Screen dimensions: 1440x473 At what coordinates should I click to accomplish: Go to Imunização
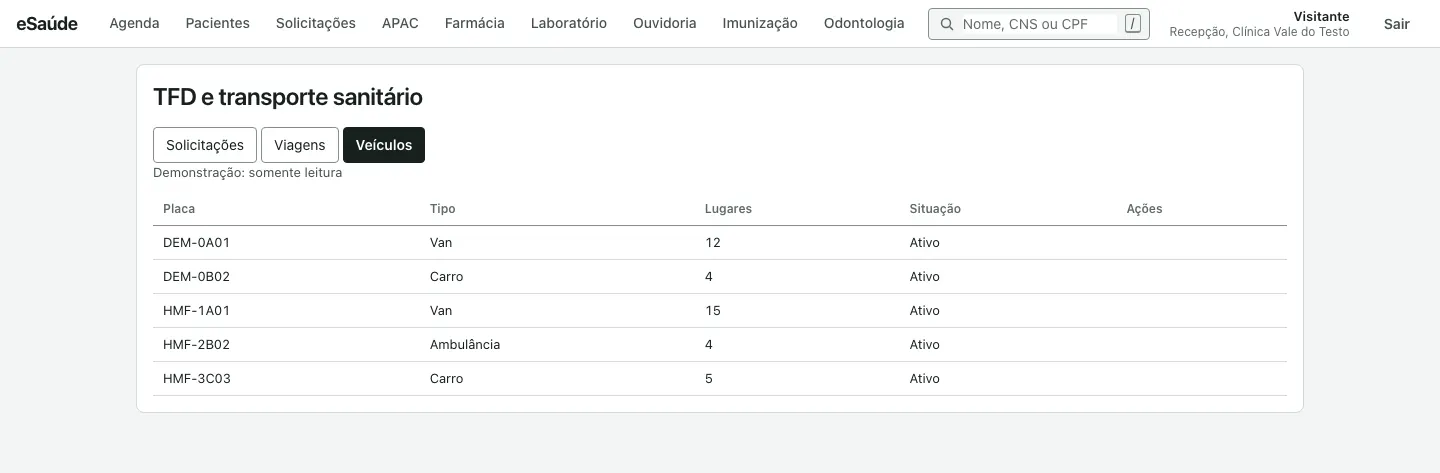pyautogui.click(x=760, y=23)
